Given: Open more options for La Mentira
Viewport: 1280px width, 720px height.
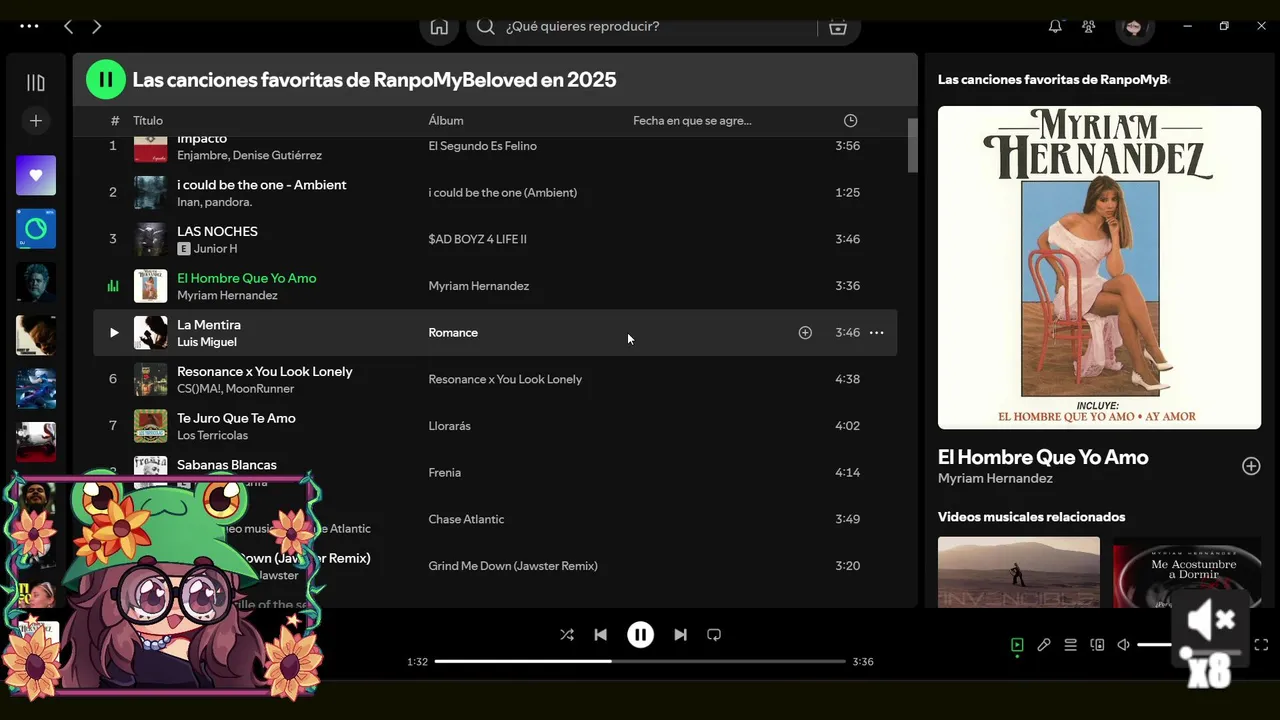Looking at the screenshot, I should click(x=877, y=332).
